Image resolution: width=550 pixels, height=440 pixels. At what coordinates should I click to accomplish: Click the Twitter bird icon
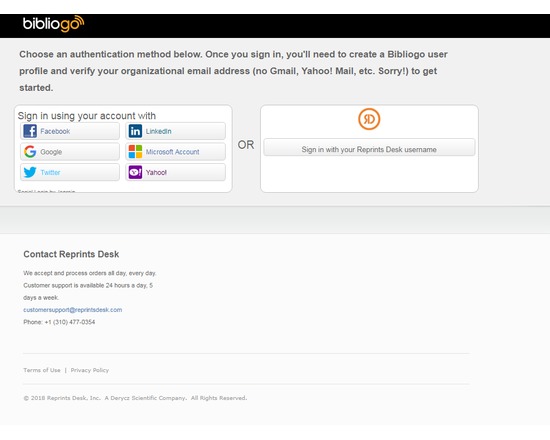tap(30, 172)
